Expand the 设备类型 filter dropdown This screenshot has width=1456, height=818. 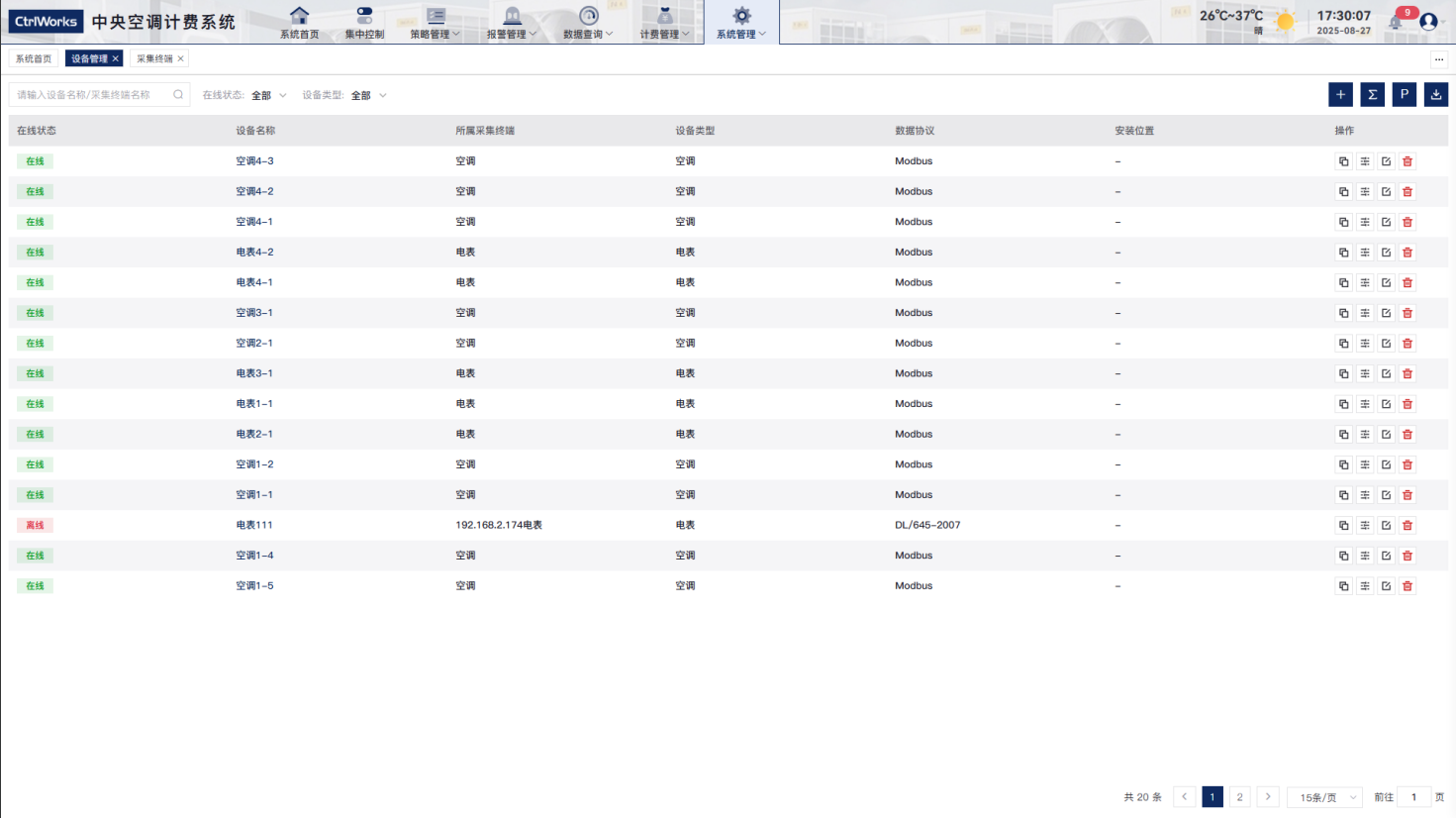click(368, 96)
